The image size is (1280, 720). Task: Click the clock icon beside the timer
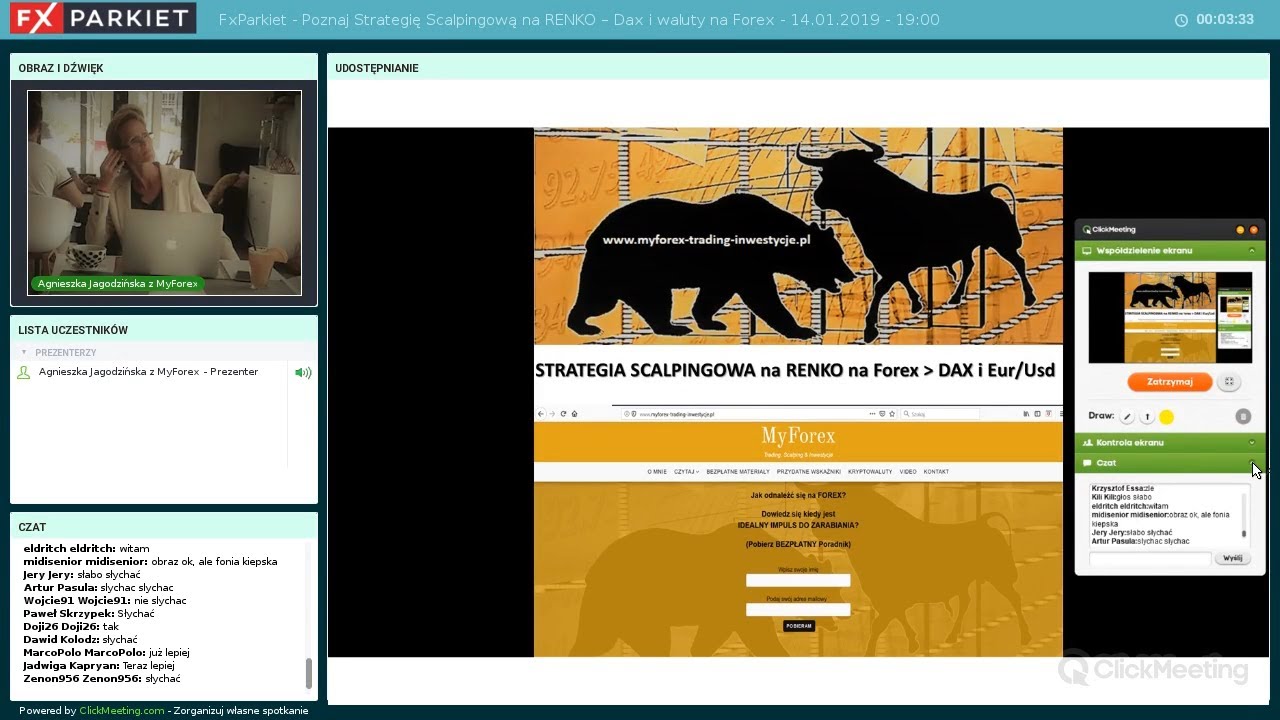[1181, 20]
